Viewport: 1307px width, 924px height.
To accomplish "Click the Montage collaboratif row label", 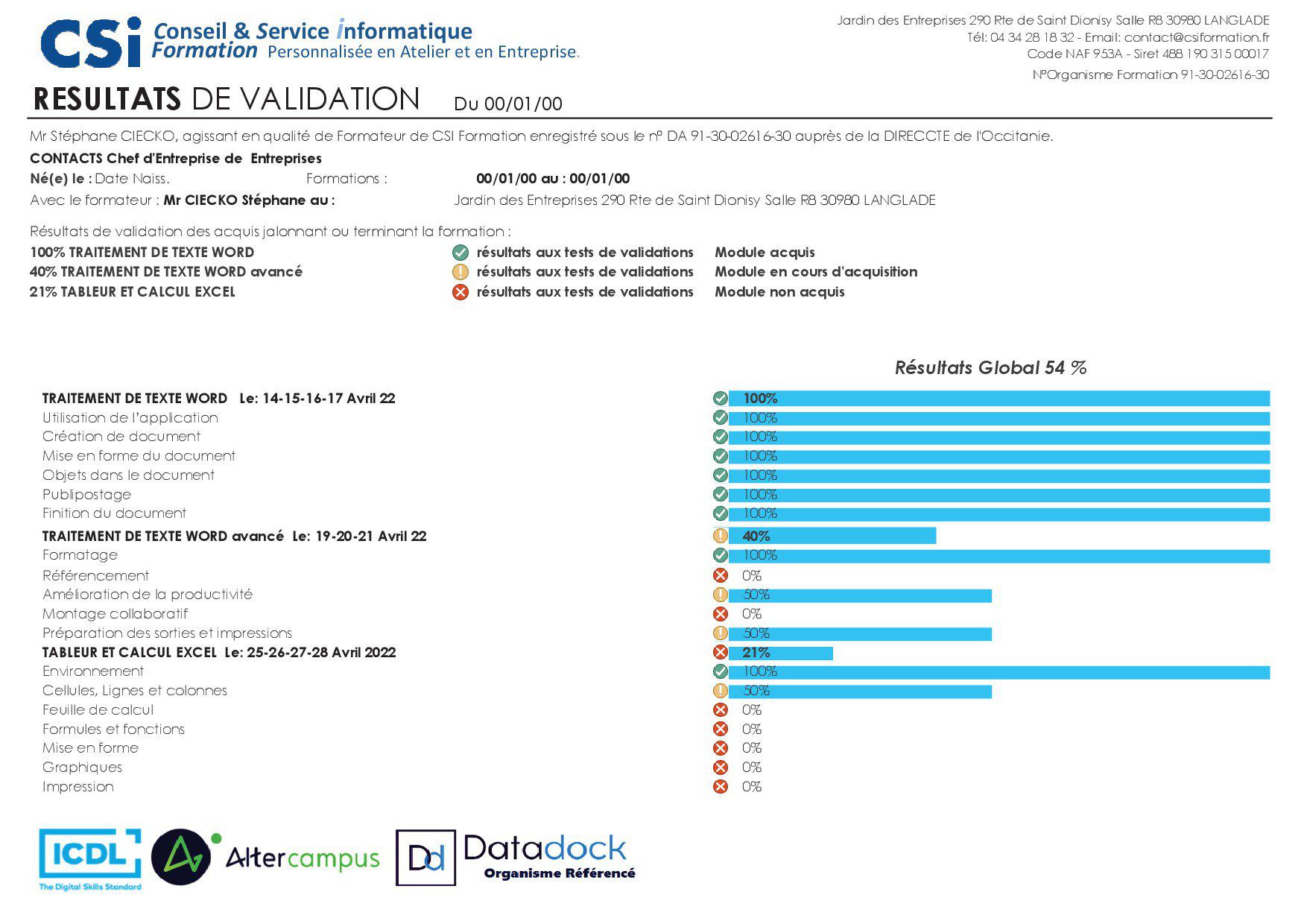I will (x=115, y=614).
